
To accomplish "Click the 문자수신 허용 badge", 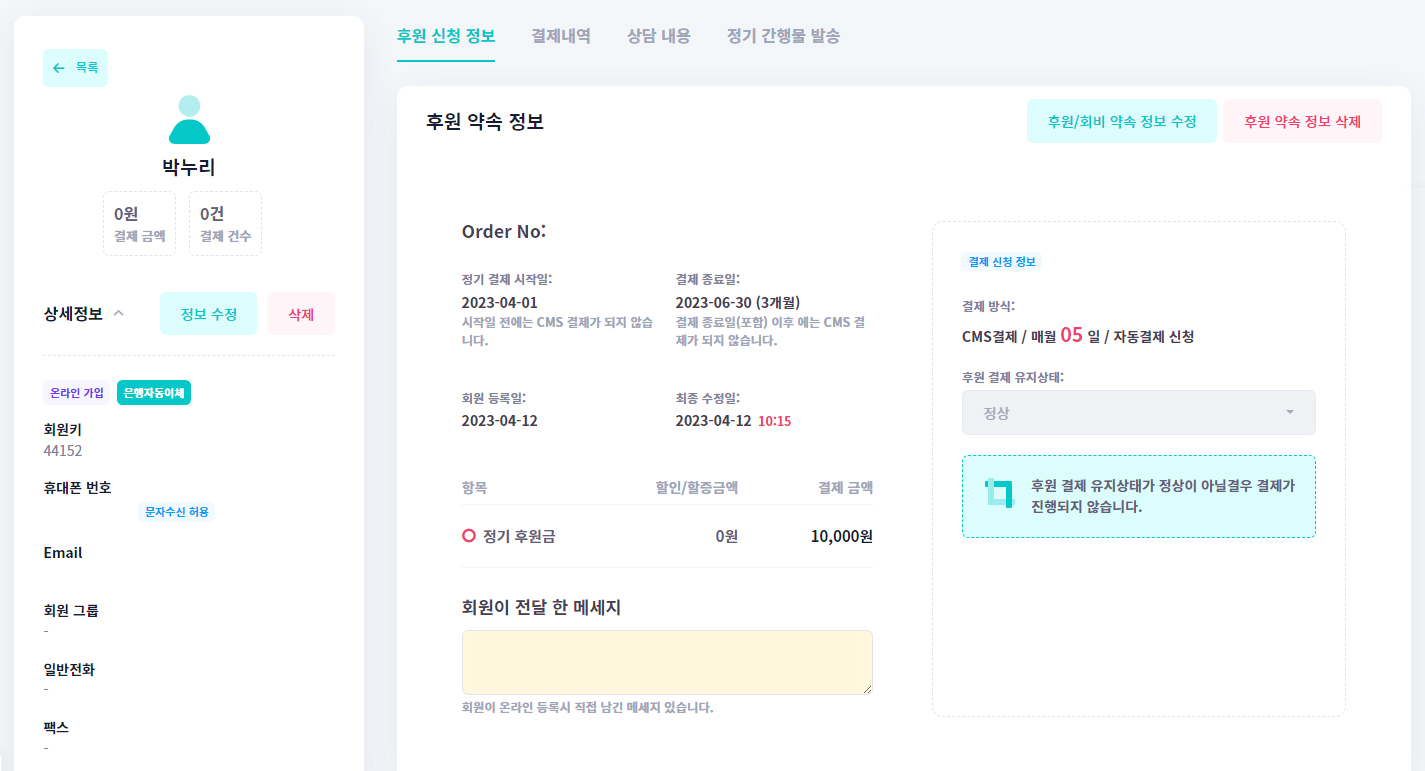I will click(x=177, y=512).
